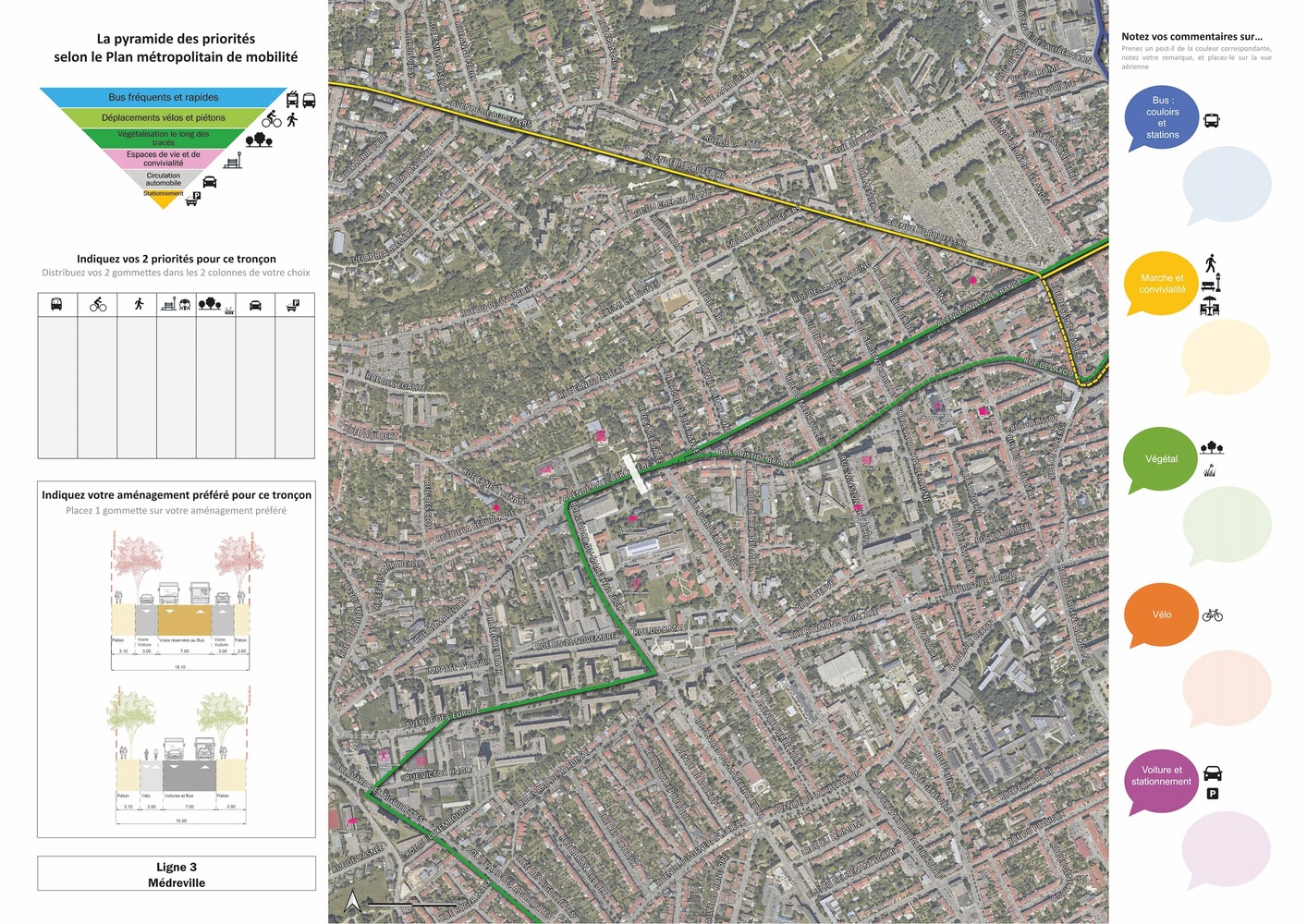1307x924 pixels.
Task: Click the bicycle icon beside the Vélo bubble
Action: click(1213, 614)
